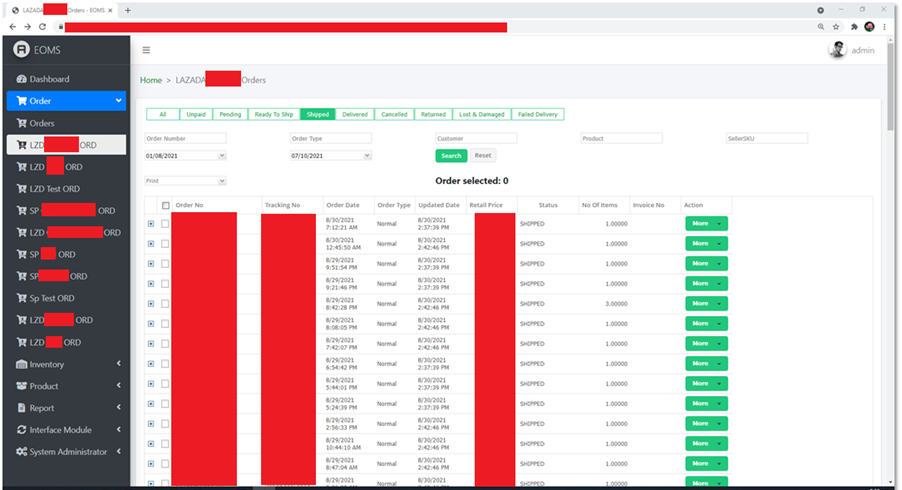902x490 pixels.
Task: Check the order row dated 8/30/2021 7:12:21 AM
Action: [165, 224]
